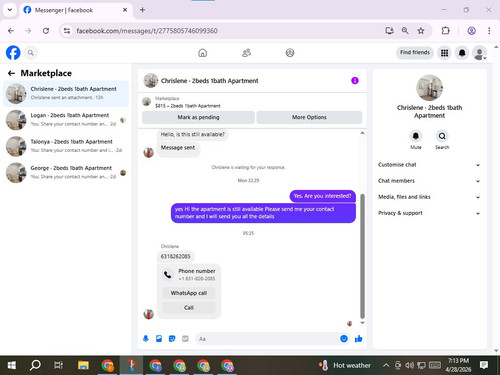Click the phone handset icon in attachment
The width and height of the screenshot is (500, 375).
168,275
